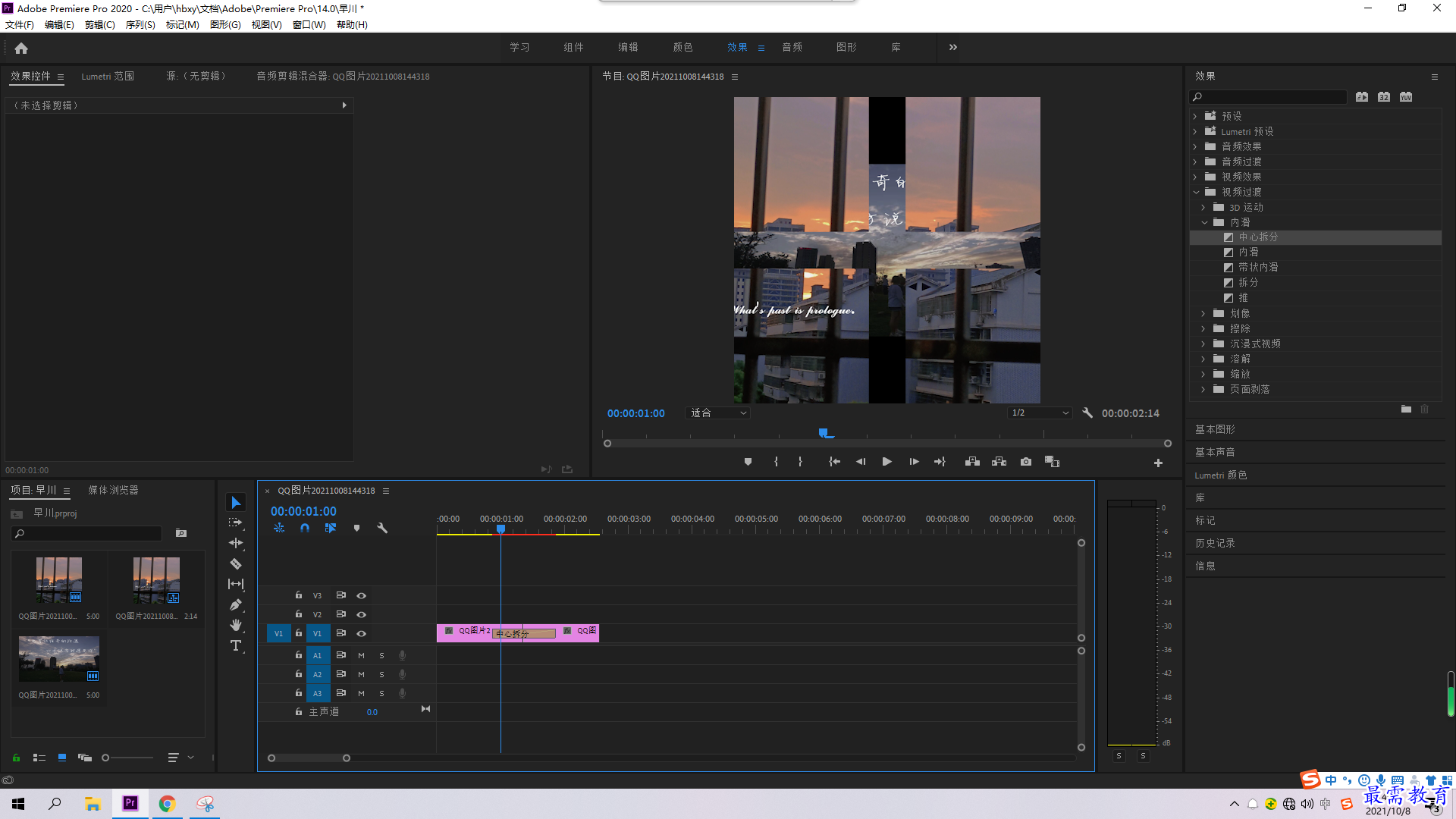Open the 适合 zoom level dropdown
Screen dimensions: 1456x819
[x=717, y=413]
